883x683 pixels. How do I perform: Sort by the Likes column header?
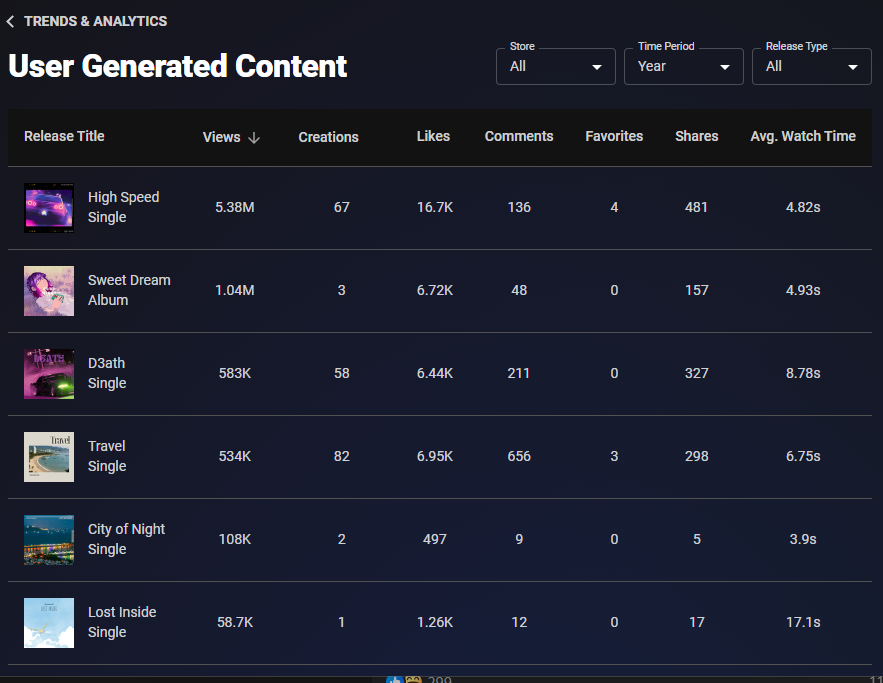(x=433, y=136)
